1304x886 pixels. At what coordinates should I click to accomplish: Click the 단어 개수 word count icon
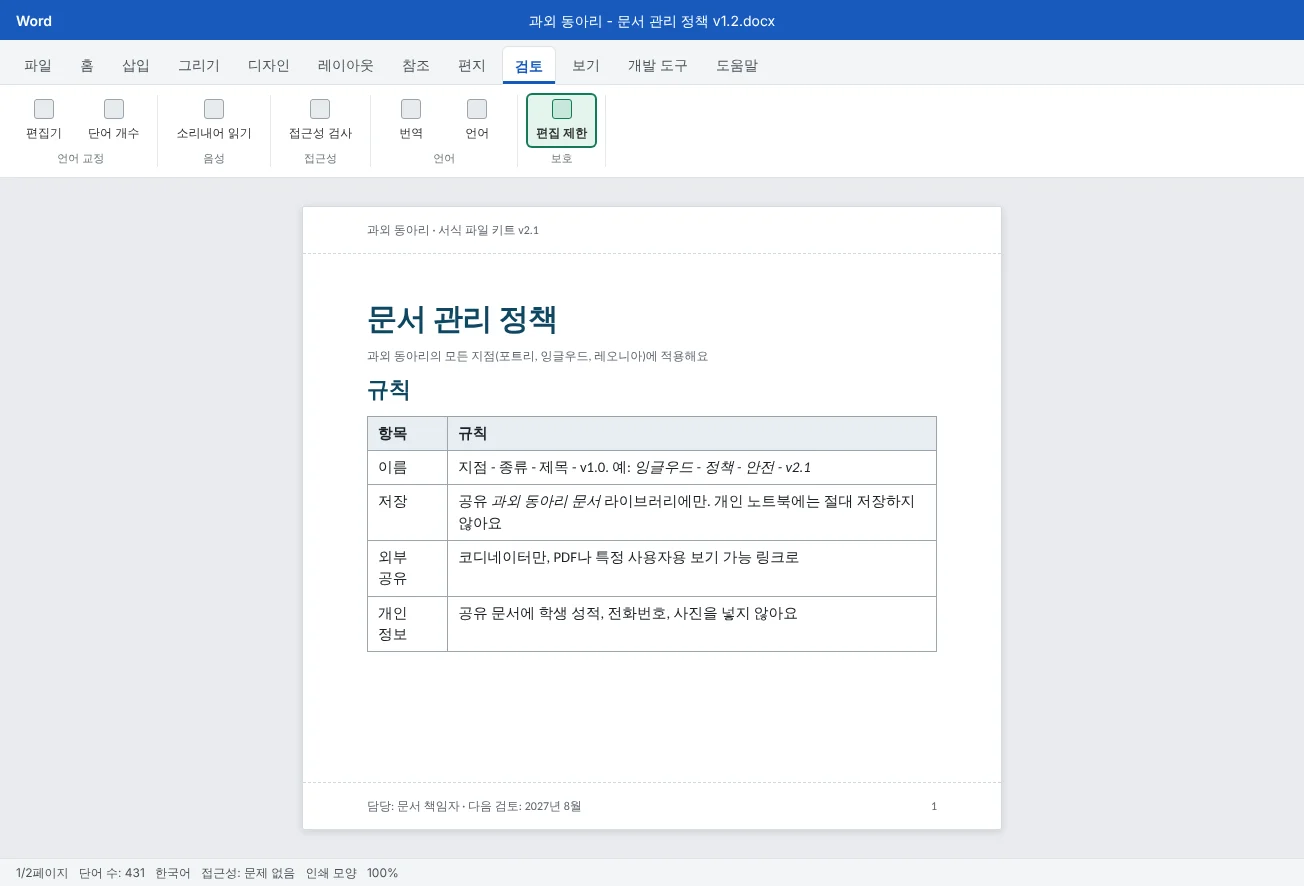click(x=114, y=109)
